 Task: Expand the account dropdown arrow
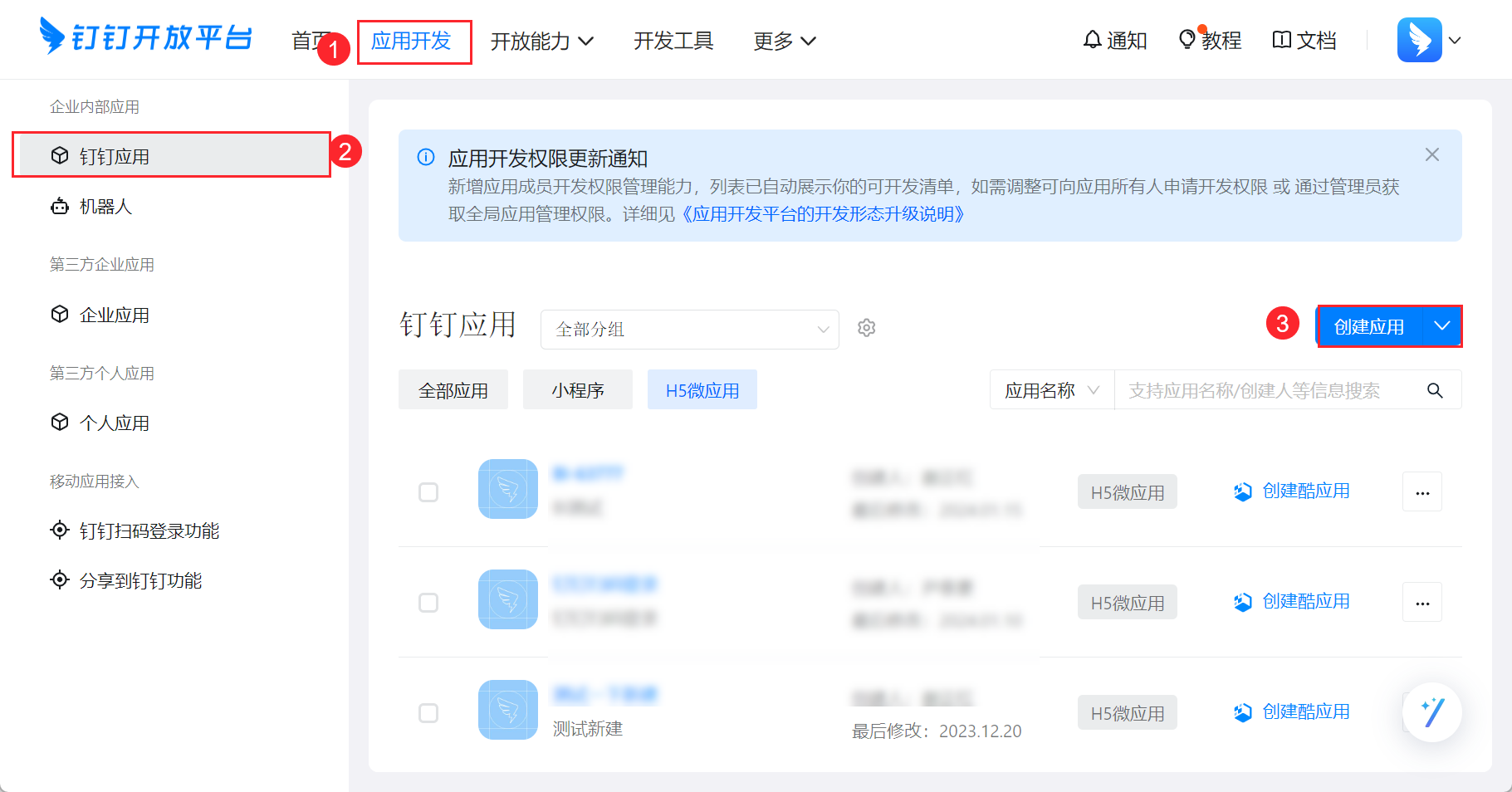tap(1455, 40)
